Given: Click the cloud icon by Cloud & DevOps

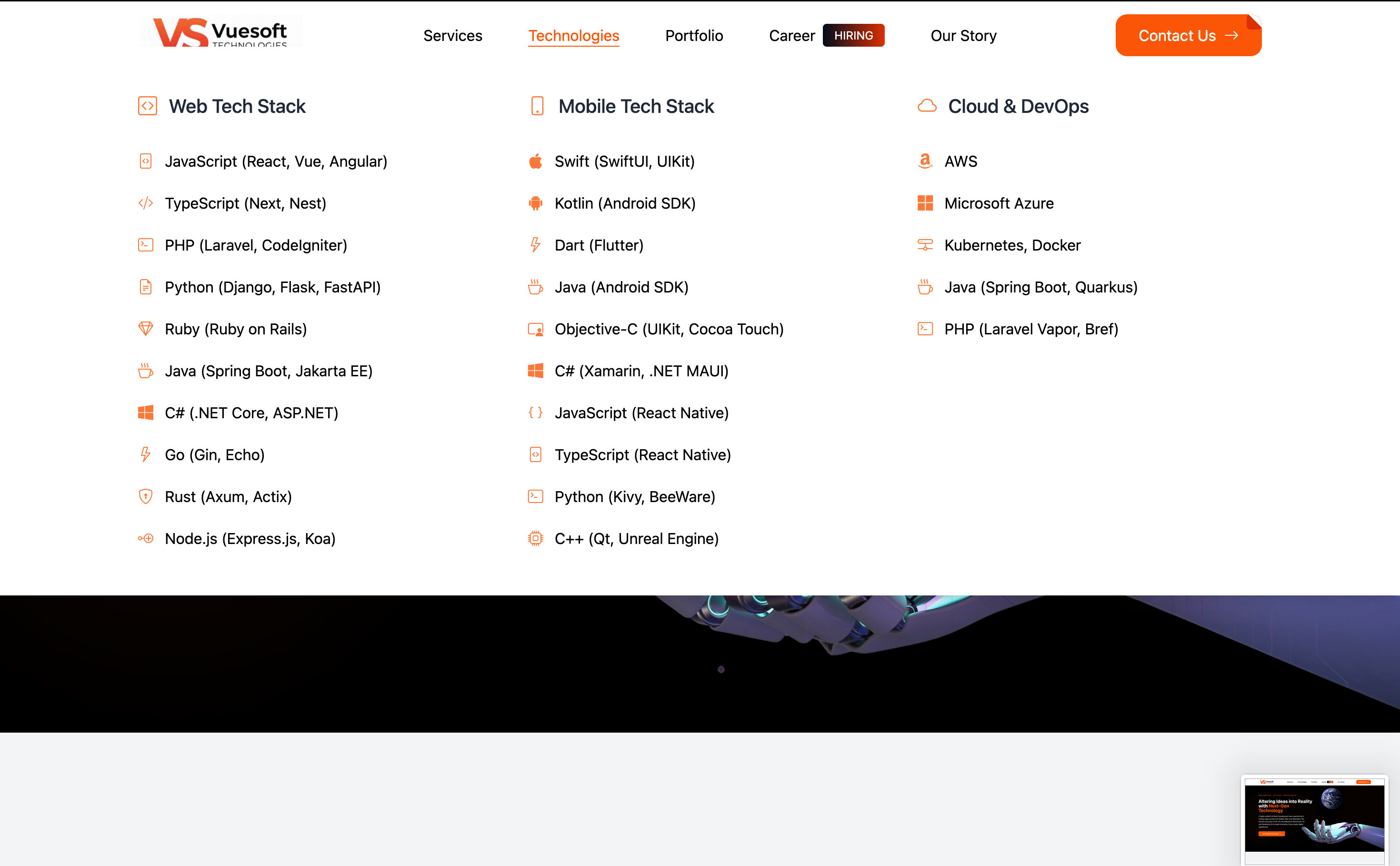Looking at the screenshot, I should (x=927, y=106).
